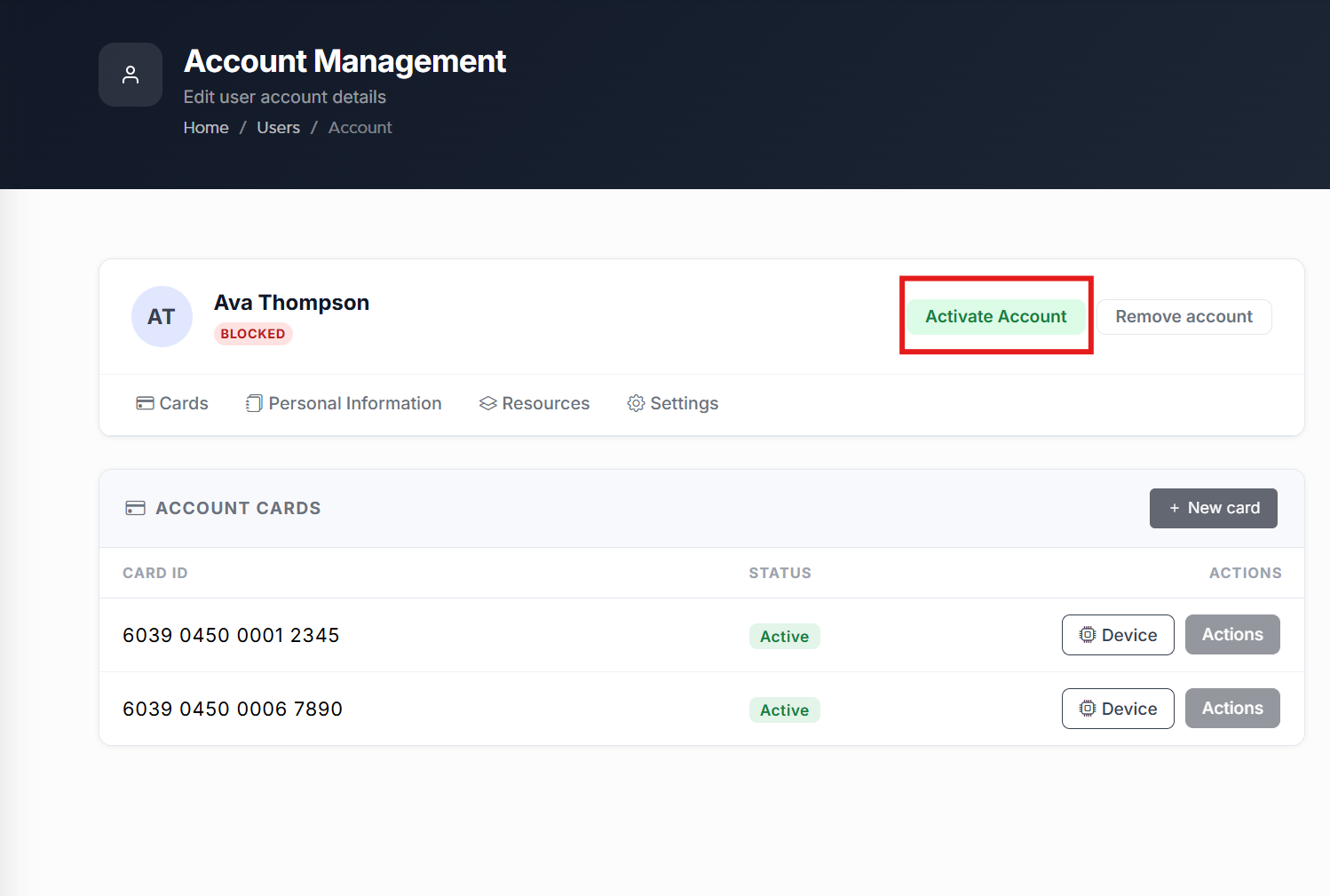Click Active status for card ending 2345
The image size is (1330, 896).
[785, 637]
